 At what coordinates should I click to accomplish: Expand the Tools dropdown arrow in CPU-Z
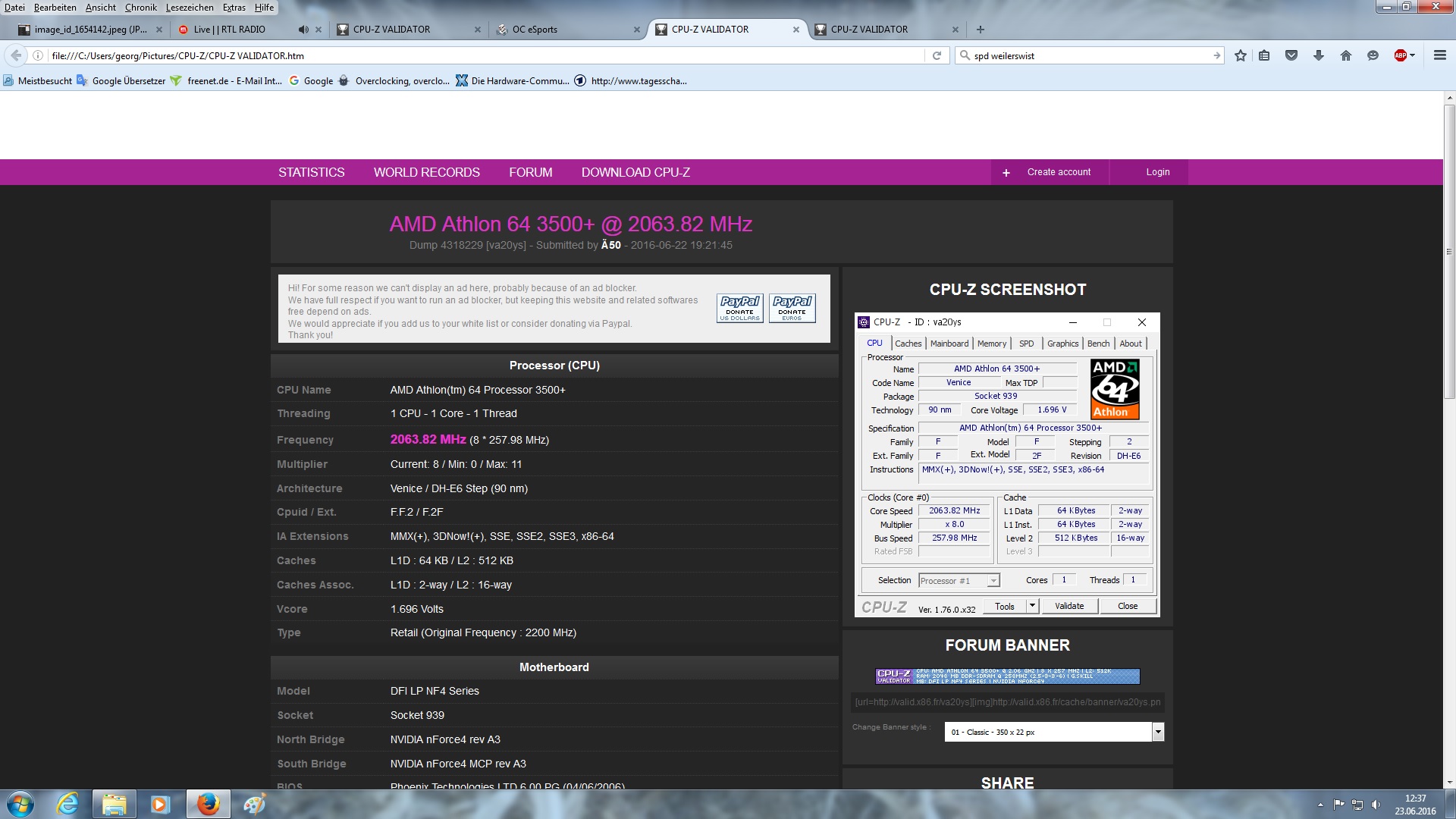pos(1032,606)
